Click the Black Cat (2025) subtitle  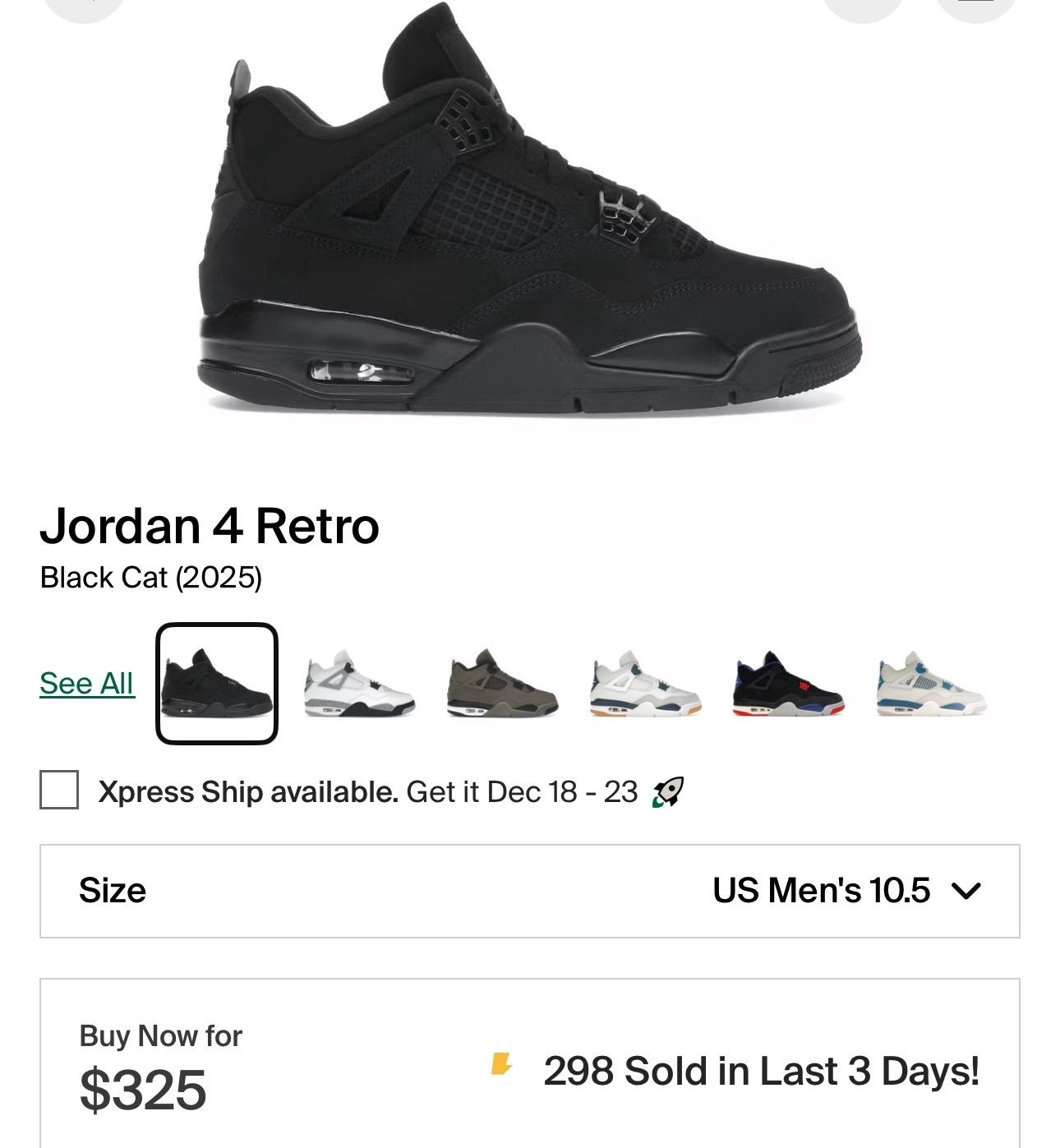[150, 578]
